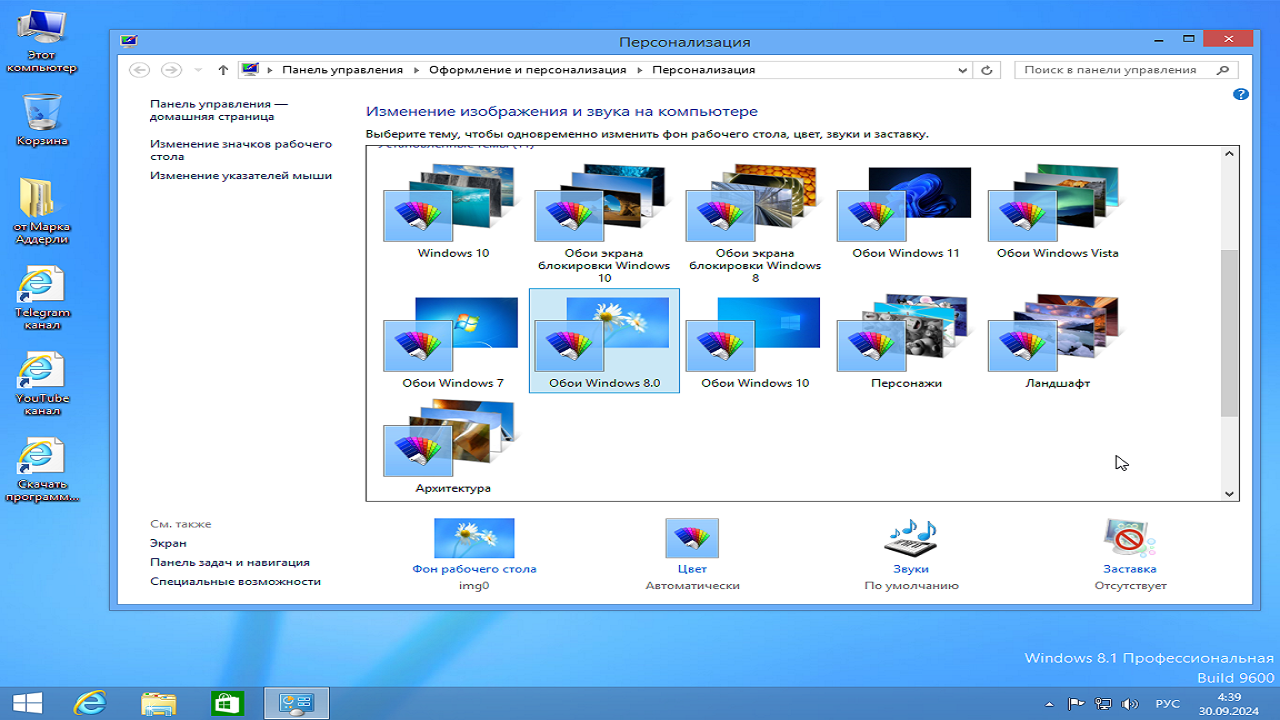This screenshot has width=1280, height=720.
Task: Show hidden tray icons arrow
Action: click(x=1049, y=703)
